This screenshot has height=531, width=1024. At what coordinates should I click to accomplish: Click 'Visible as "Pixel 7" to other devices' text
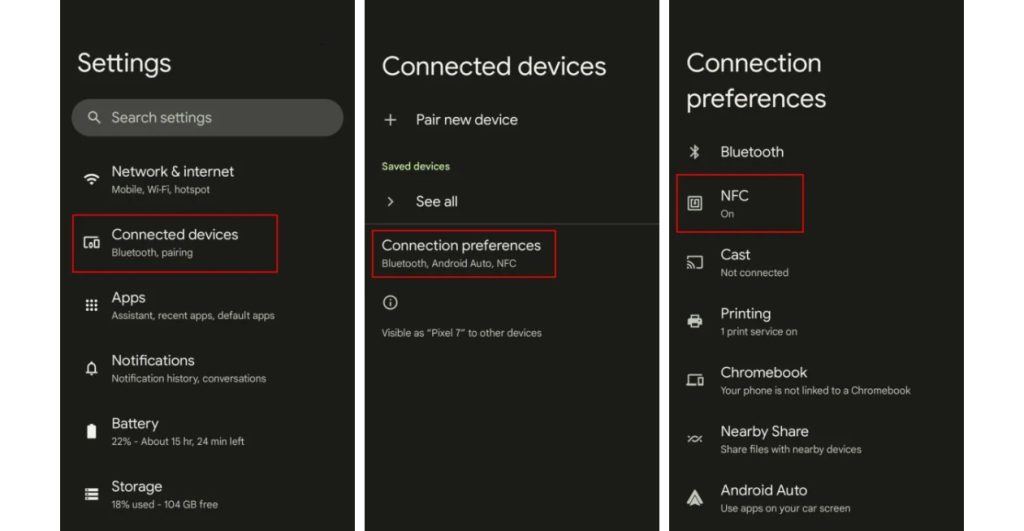[x=462, y=333]
